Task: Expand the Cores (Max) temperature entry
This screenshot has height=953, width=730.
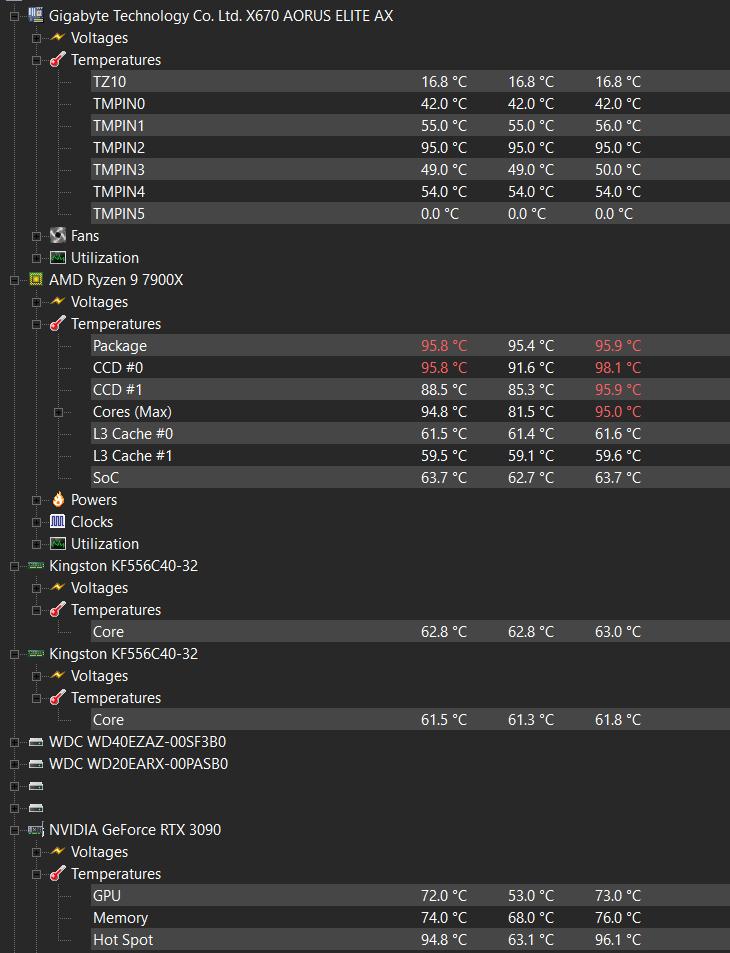Action: (x=58, y=412)
